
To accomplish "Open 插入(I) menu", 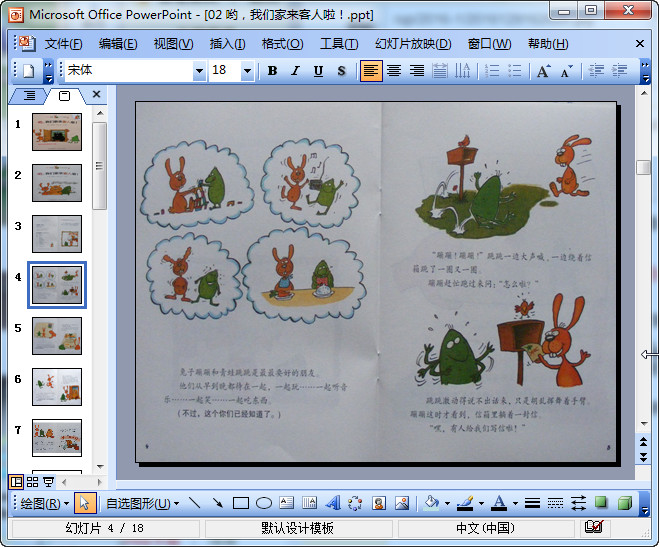I will [x=227, y=44].
